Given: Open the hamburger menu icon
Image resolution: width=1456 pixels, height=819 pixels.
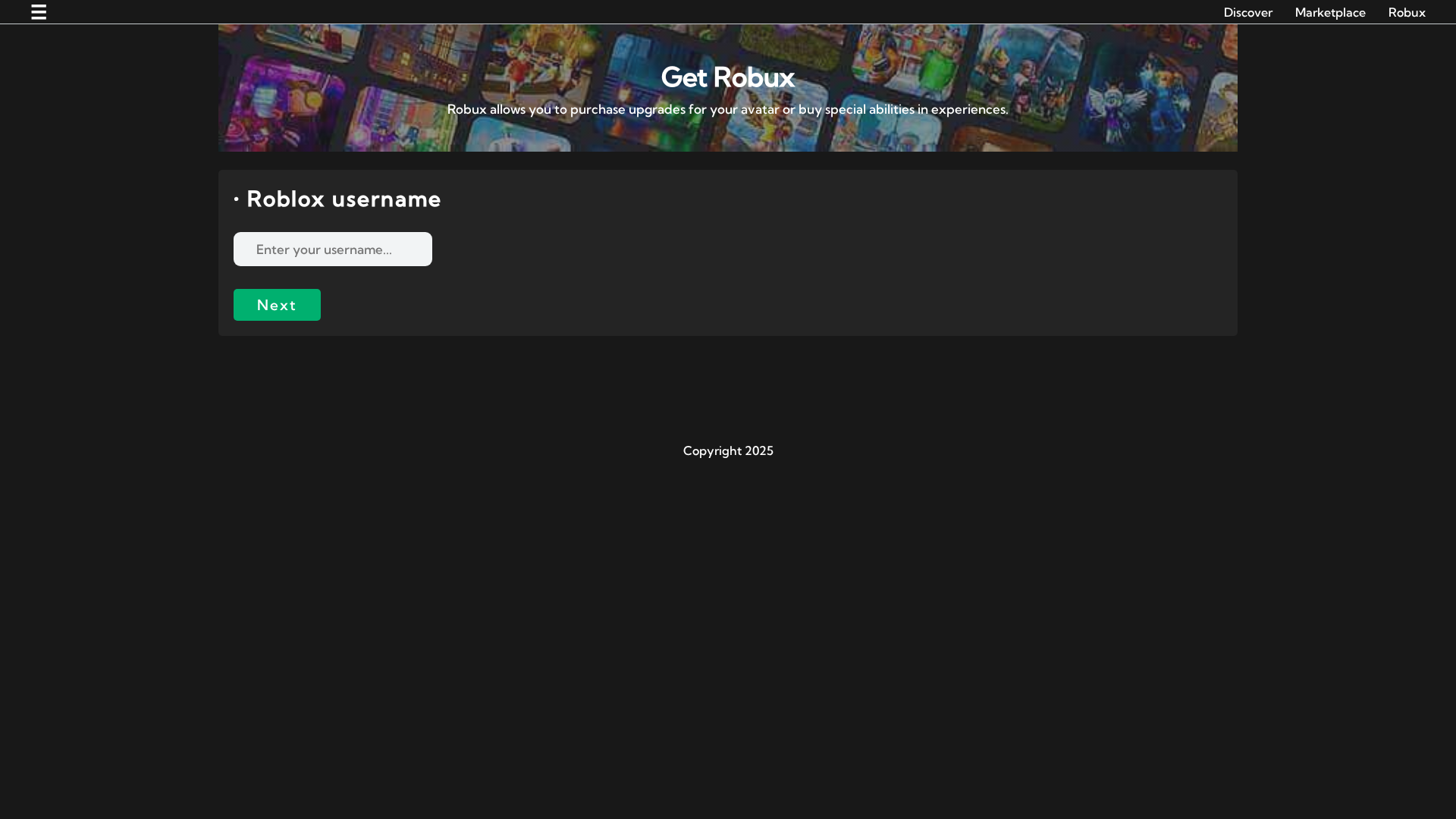Looking at the screenshot, I should [39, 12].
